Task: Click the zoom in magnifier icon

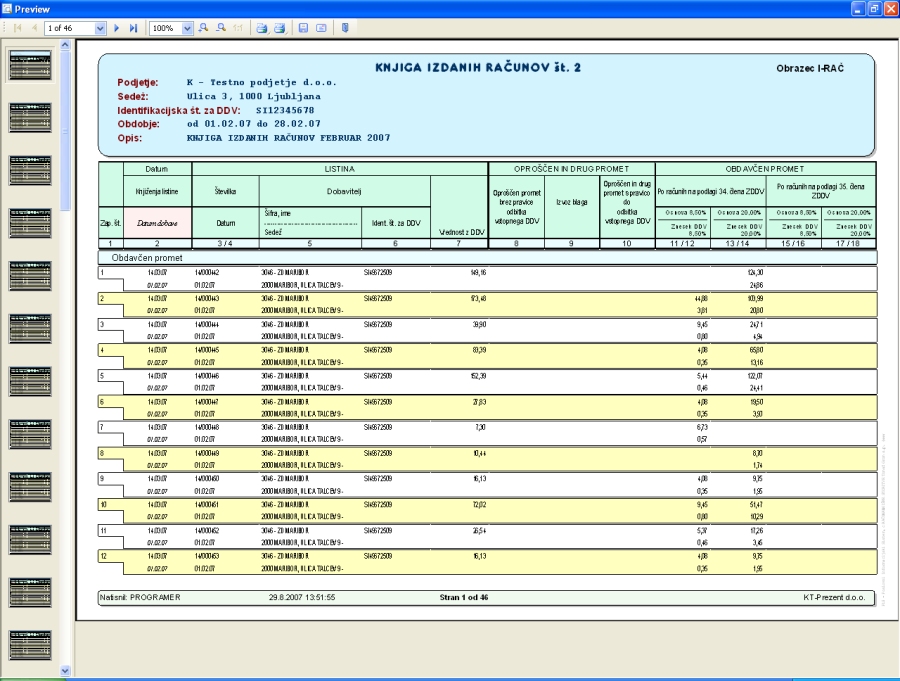Action: pos(204,28)
